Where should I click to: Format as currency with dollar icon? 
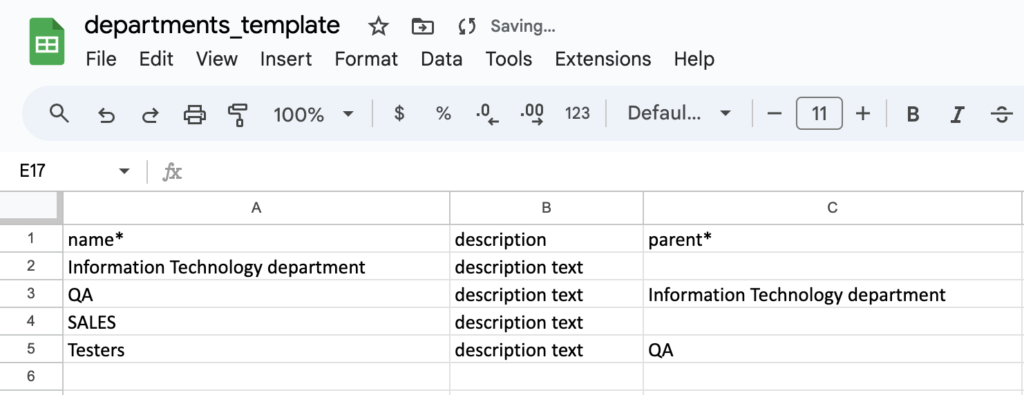pos(399,114)
